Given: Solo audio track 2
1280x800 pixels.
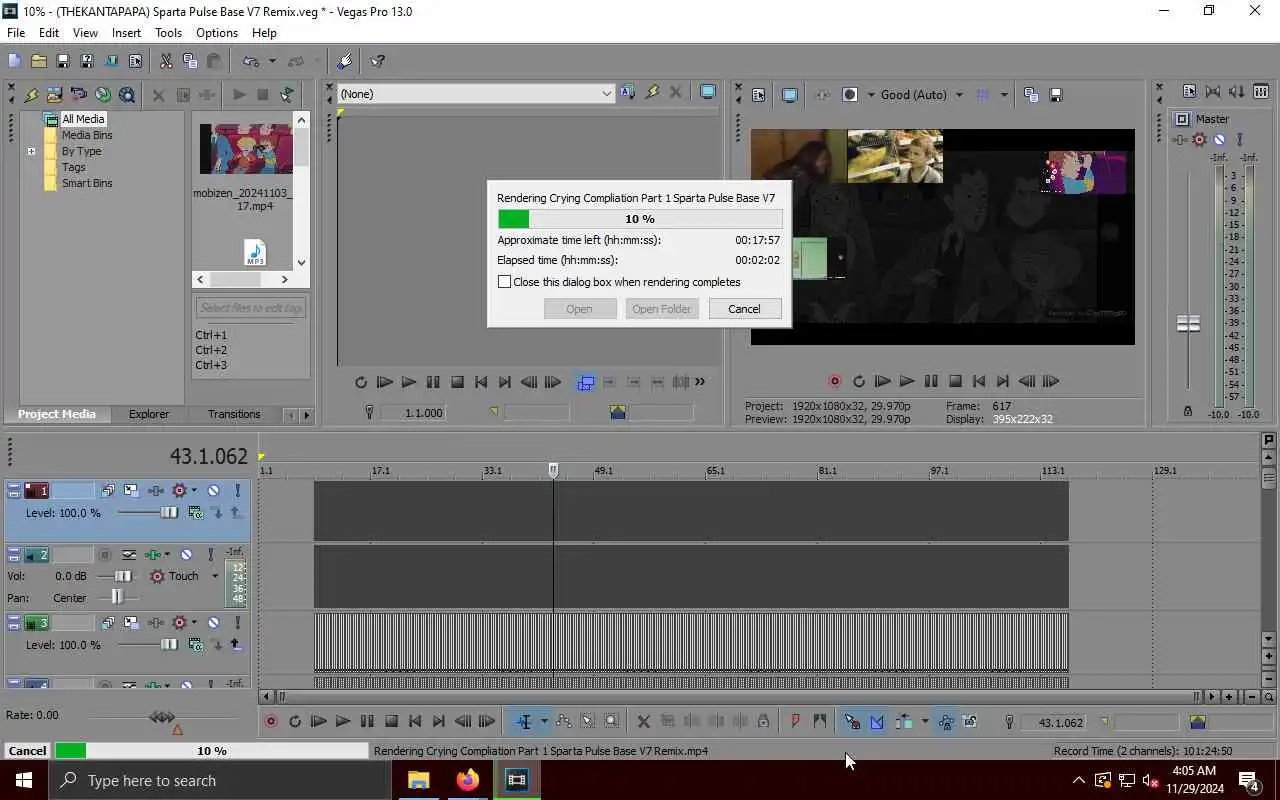Looking at the screenshot, I should [x=210, y=554].
